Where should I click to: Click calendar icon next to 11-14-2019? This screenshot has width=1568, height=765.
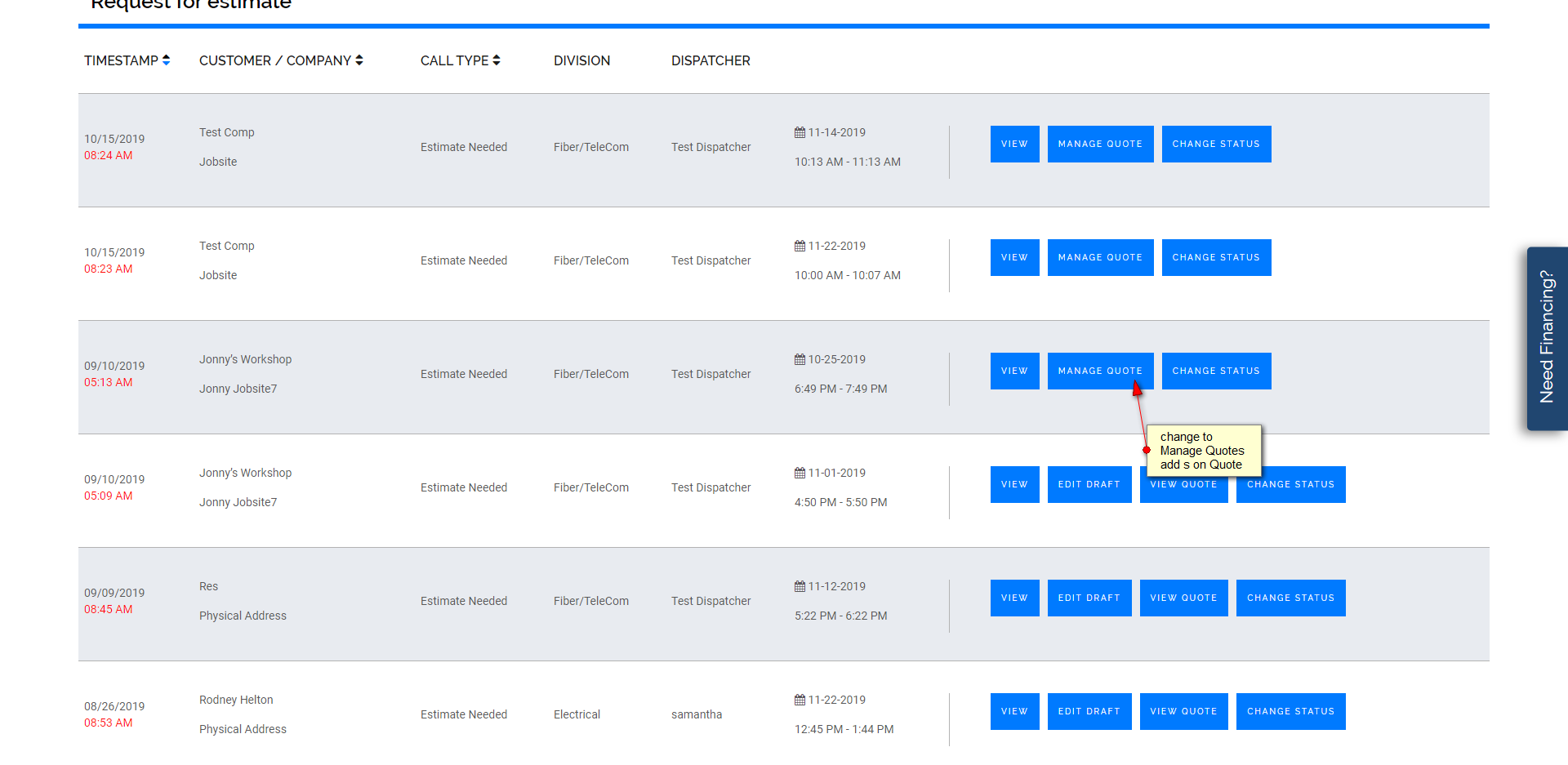tap(800, 132)
